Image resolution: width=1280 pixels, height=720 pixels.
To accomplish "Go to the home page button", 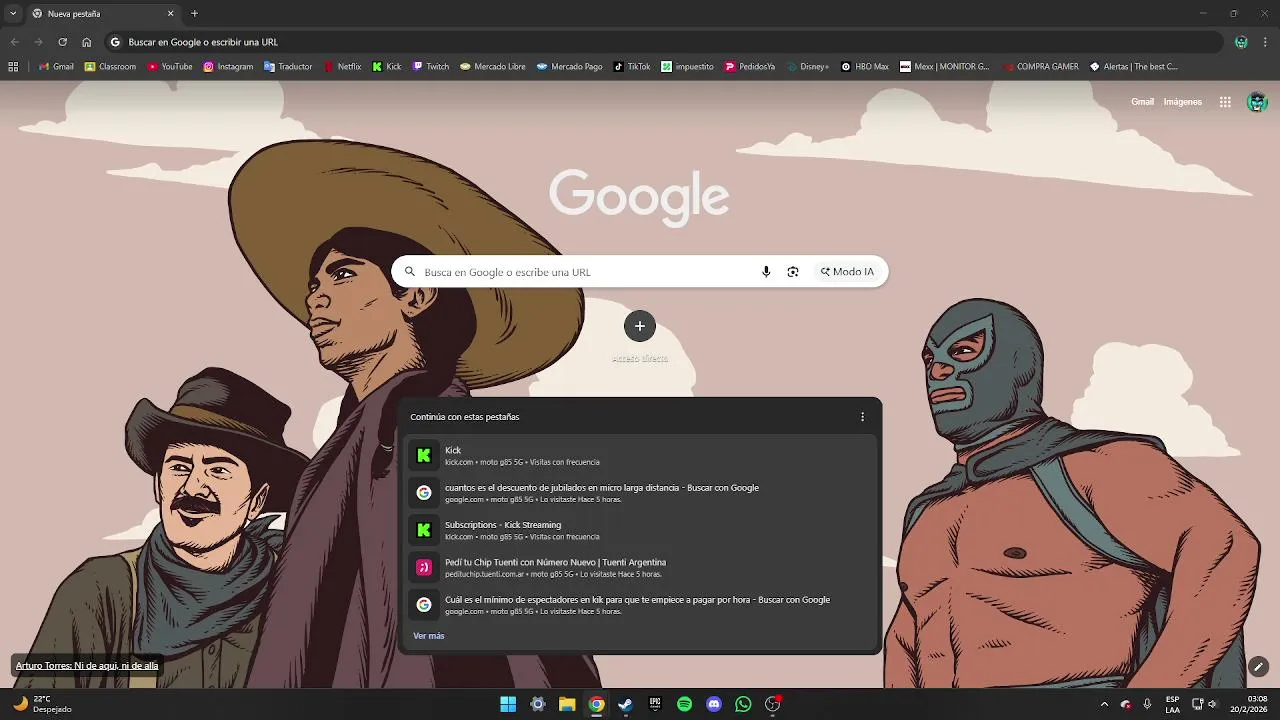I will coord(87,42).
